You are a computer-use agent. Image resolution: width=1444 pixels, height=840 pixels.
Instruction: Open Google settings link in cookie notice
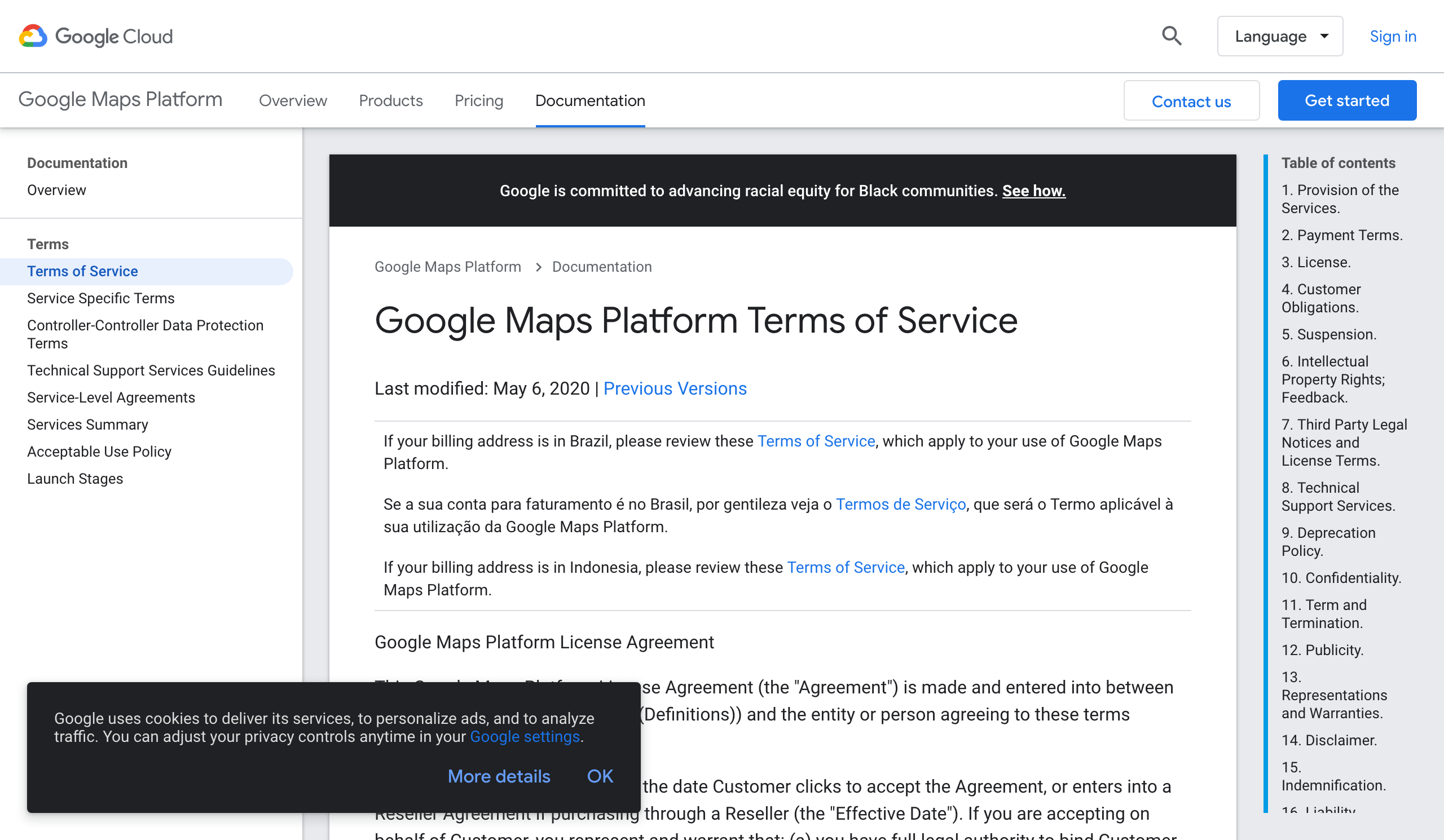coord(525,736)
